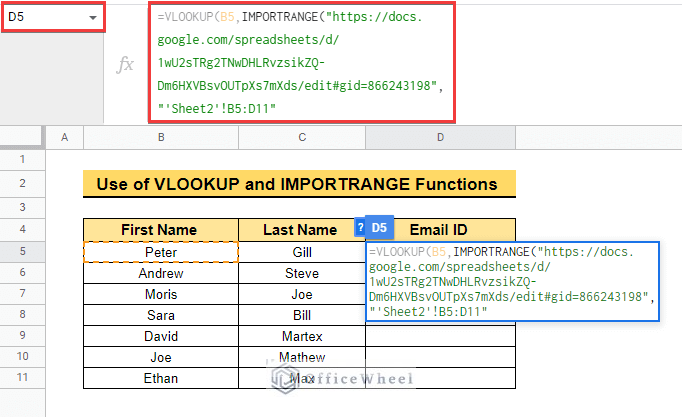Image resolution: width=682 pixels, height=417 pixels.
Task: Select row 2 header
Action: pos(22,183)
